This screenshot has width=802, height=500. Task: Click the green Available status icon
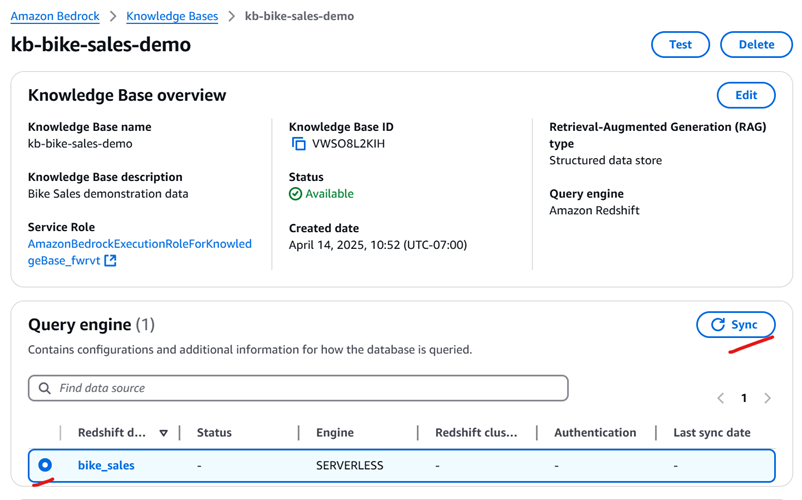click(x=295, y=194)
